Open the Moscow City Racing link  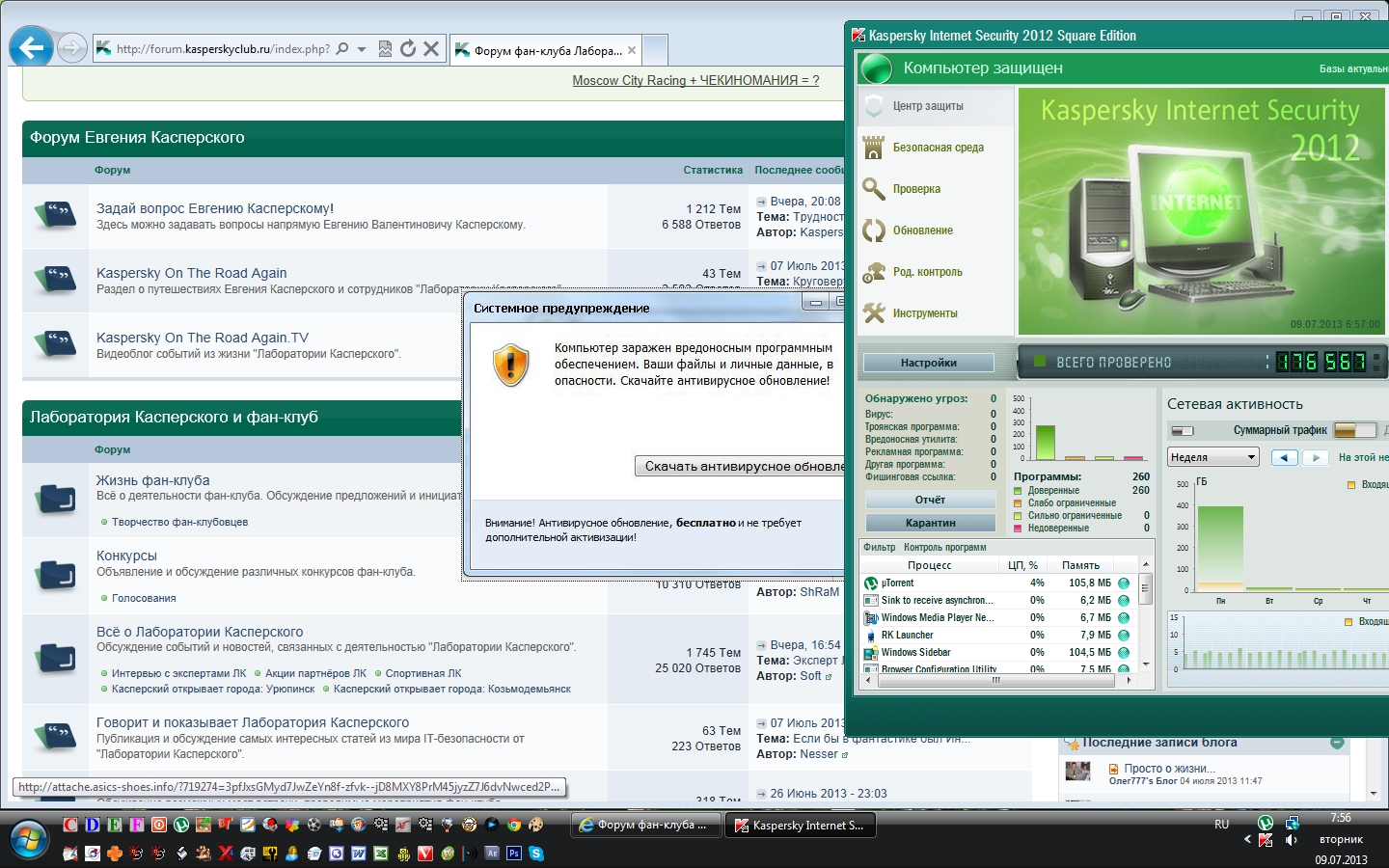click(x=695, y=80)
